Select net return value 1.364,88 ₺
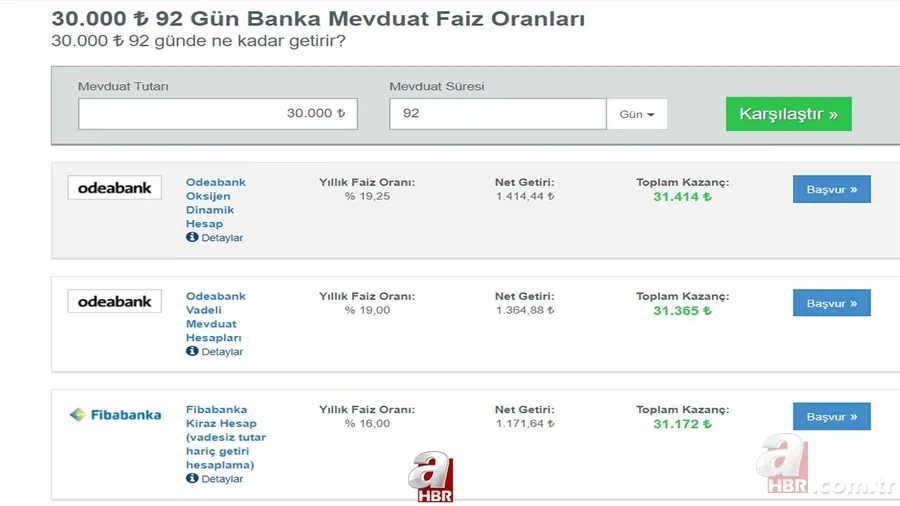 tap(525, 310)
